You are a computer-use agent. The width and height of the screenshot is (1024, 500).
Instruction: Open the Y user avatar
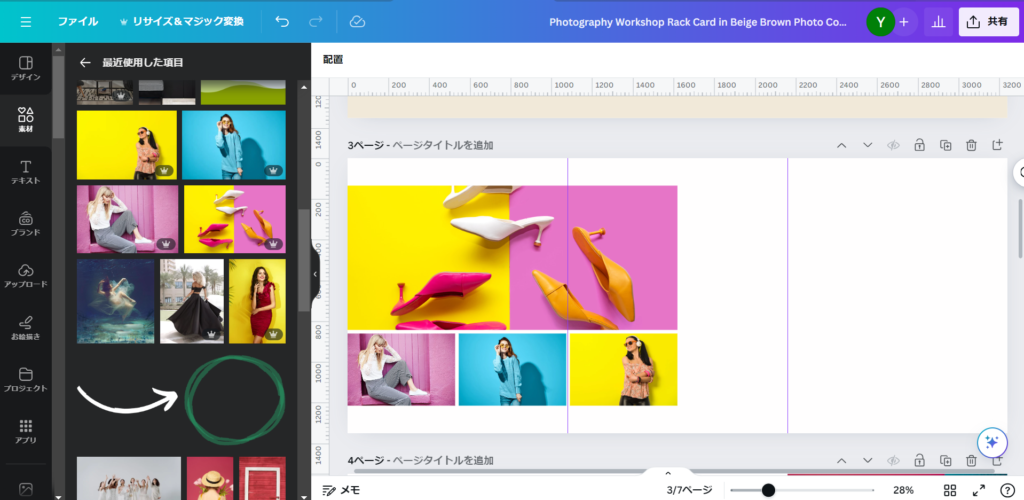coord(880,22)
